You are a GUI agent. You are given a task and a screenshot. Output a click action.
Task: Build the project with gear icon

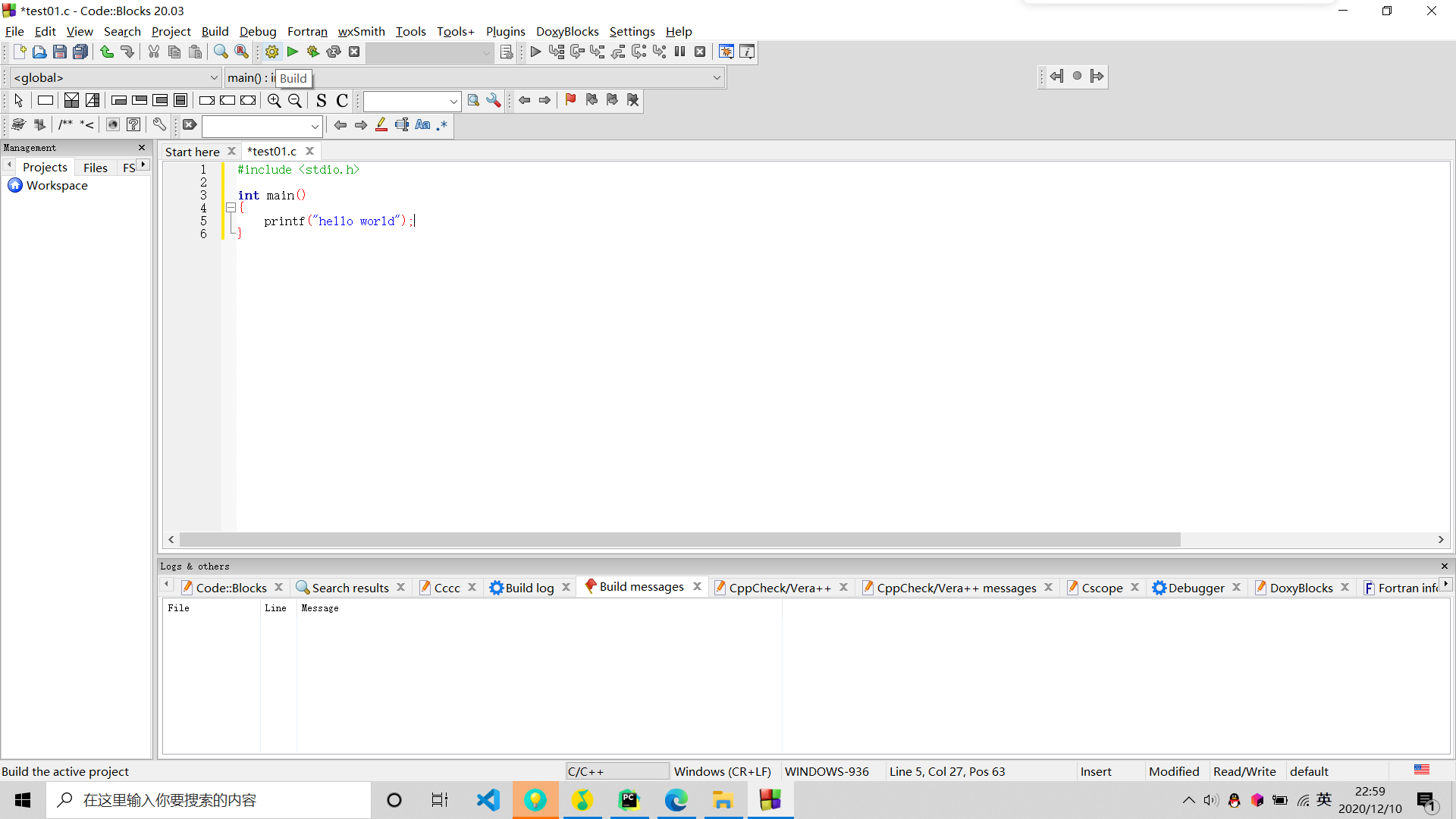click(271, 52)
